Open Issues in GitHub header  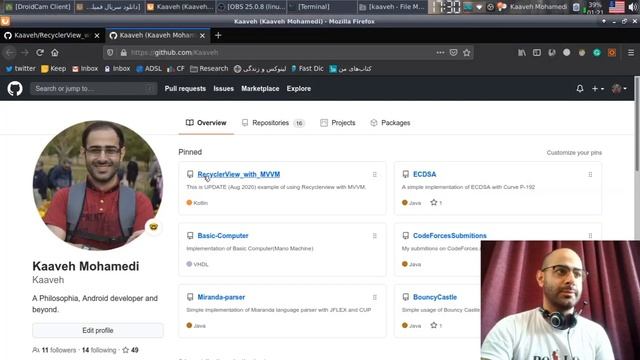pos(224,89)
